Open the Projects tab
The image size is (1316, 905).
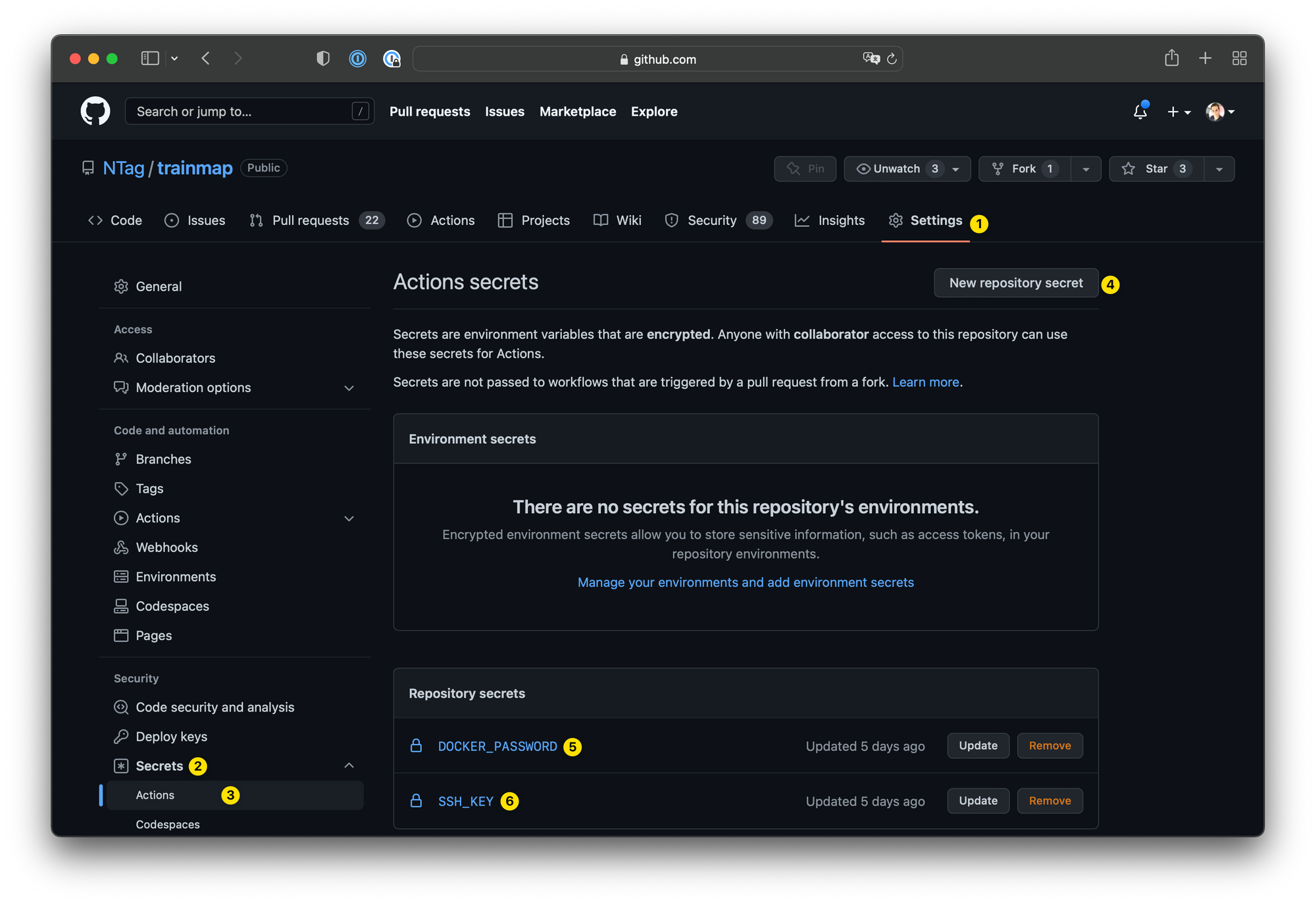click(534, 220)
